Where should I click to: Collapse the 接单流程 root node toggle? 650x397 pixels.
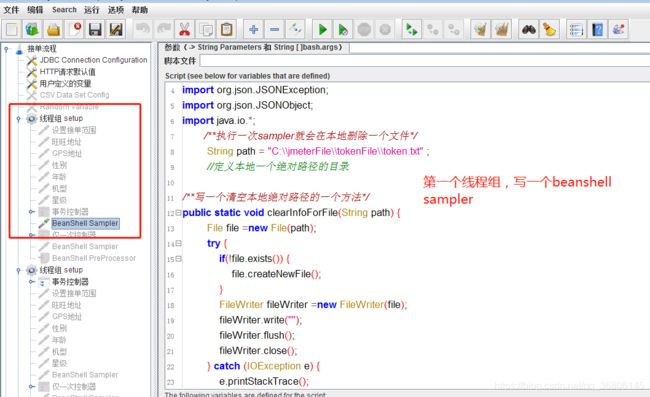pos(6,49)
